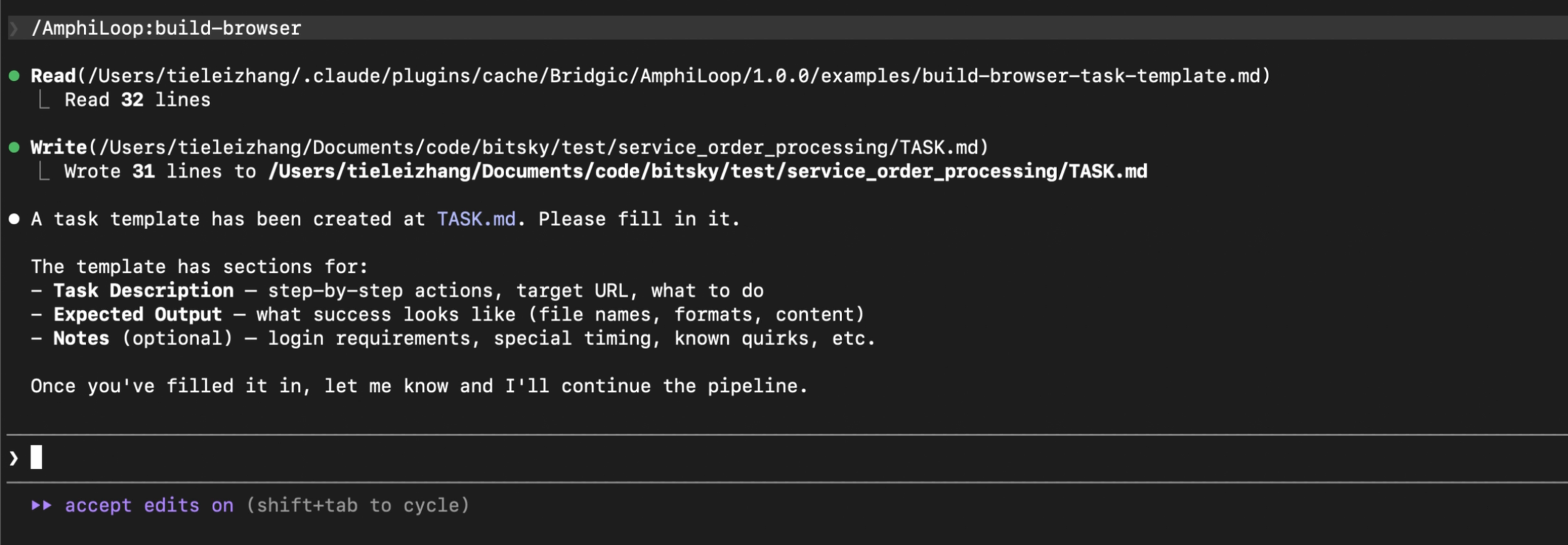Screen dimensions: 1568x545
Task: Open the bold TASK.md path in Wrote line
Action: [707, 172]
